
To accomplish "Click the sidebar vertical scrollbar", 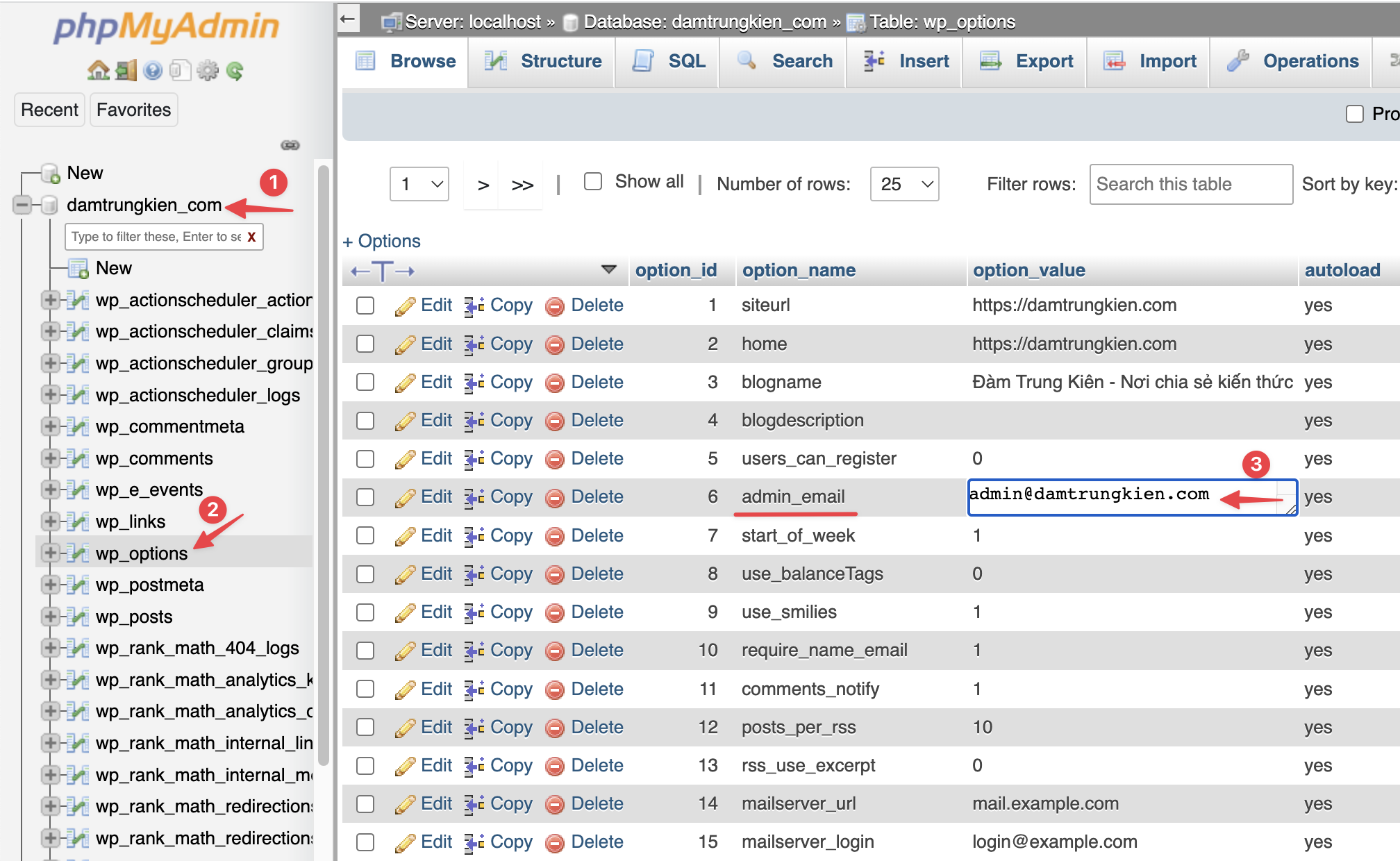I will 323,465.
